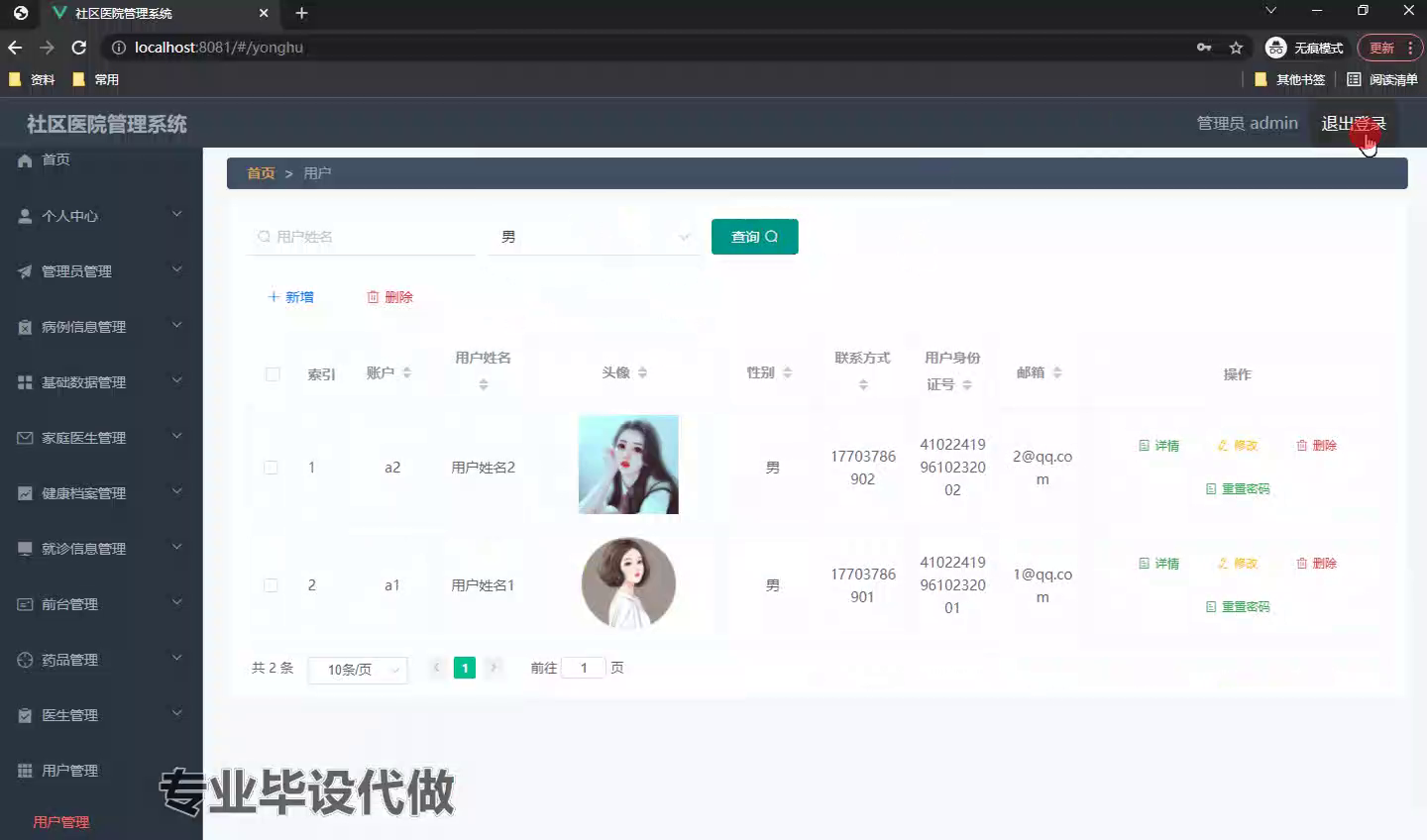Sort table by 性别 column

click(x=787, y=373)
